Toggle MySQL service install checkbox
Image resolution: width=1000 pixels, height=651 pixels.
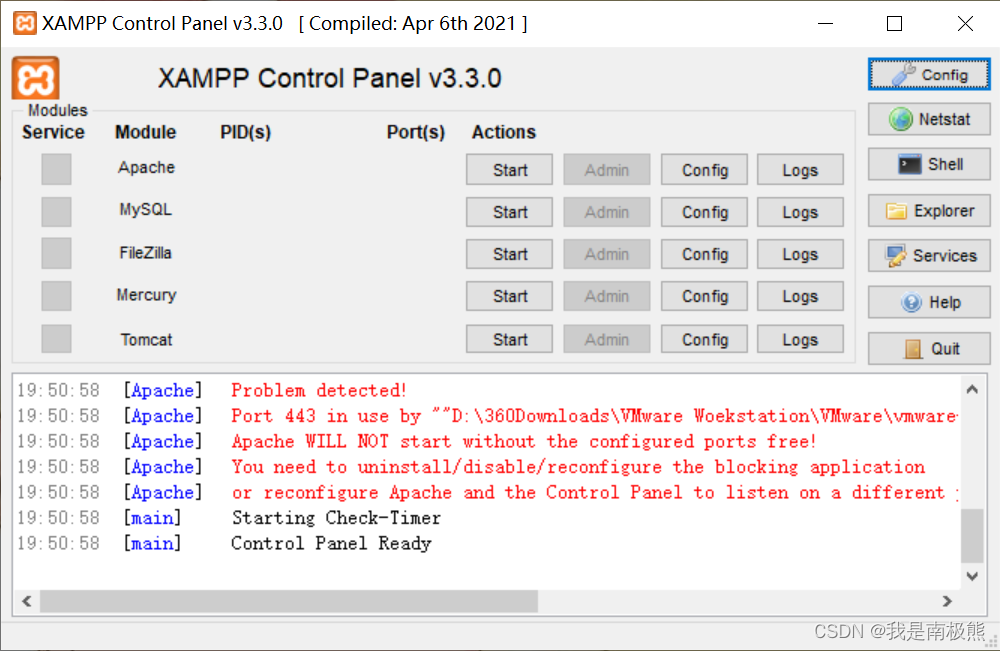tap(56, 212)
